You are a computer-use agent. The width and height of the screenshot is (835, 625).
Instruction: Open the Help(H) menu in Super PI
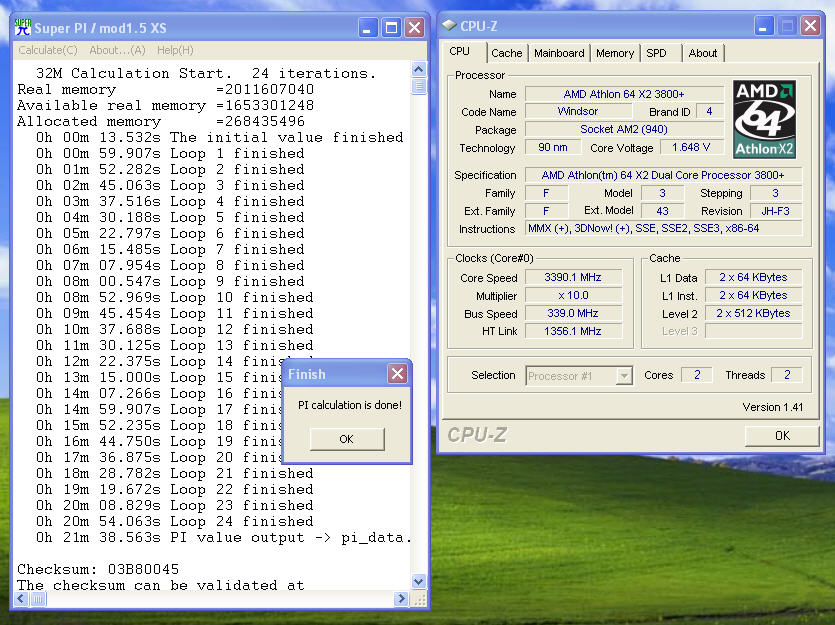(x=175, y=50)
